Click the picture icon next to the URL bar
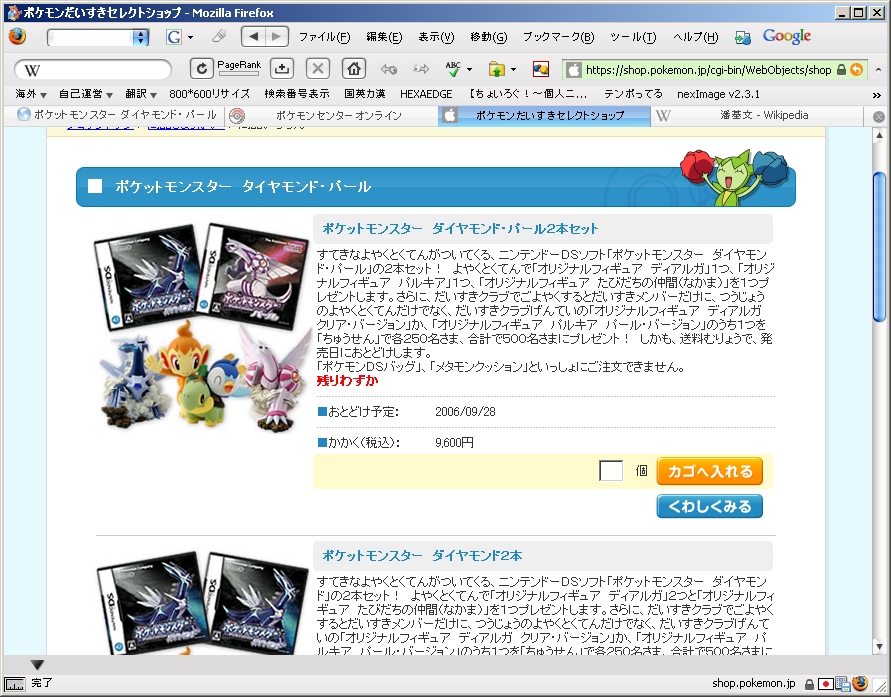The width and height of the screenshot is (891, 697). pos(540,69)
